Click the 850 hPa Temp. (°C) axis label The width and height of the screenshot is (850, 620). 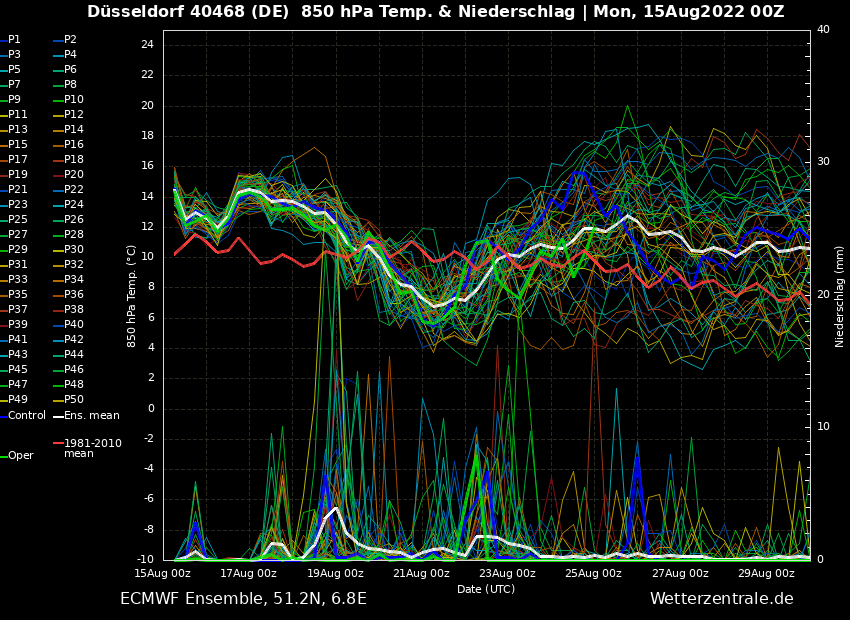tap(132, 296)
